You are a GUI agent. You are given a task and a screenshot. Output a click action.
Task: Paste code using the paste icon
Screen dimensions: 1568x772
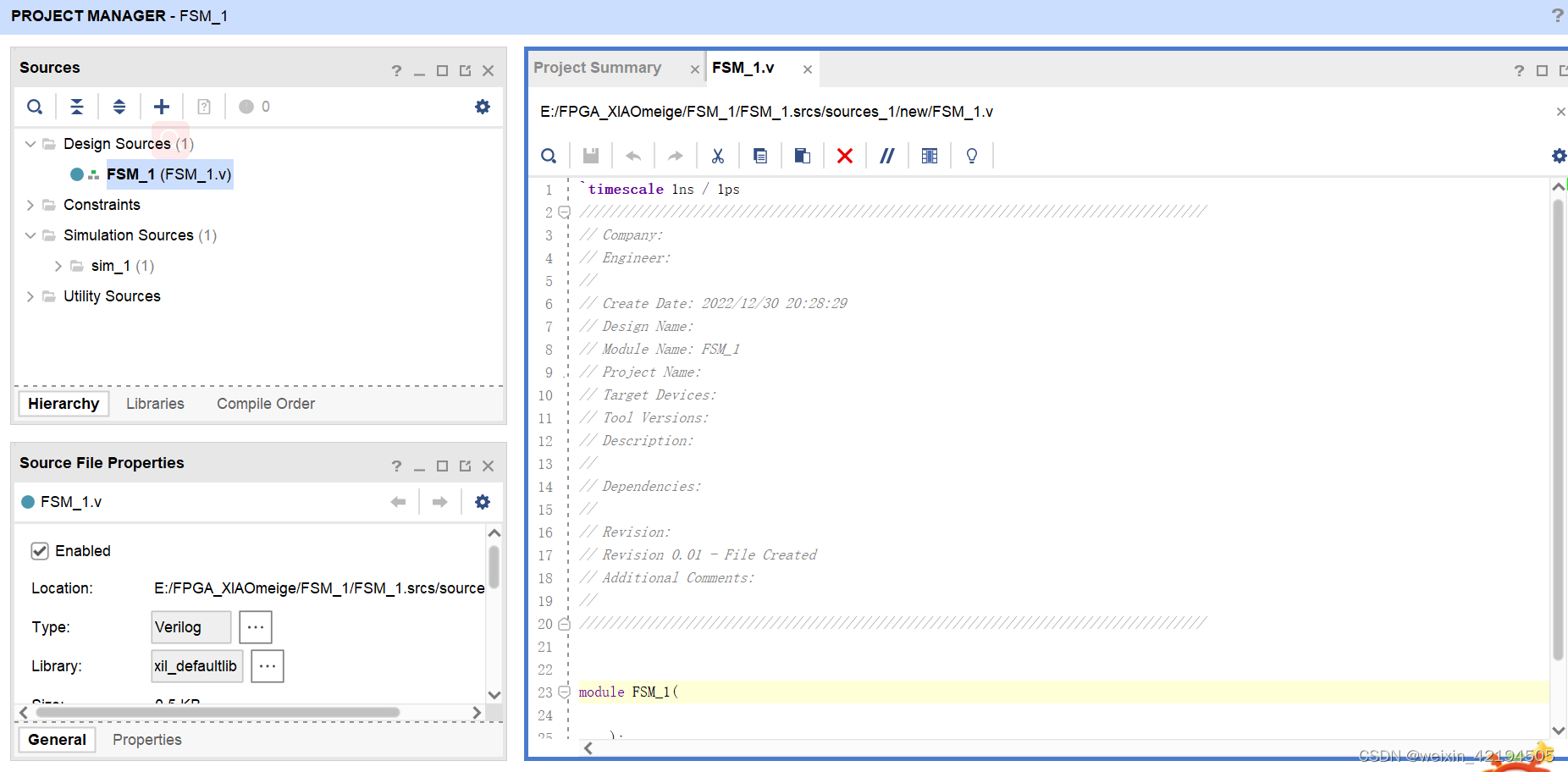802,155
